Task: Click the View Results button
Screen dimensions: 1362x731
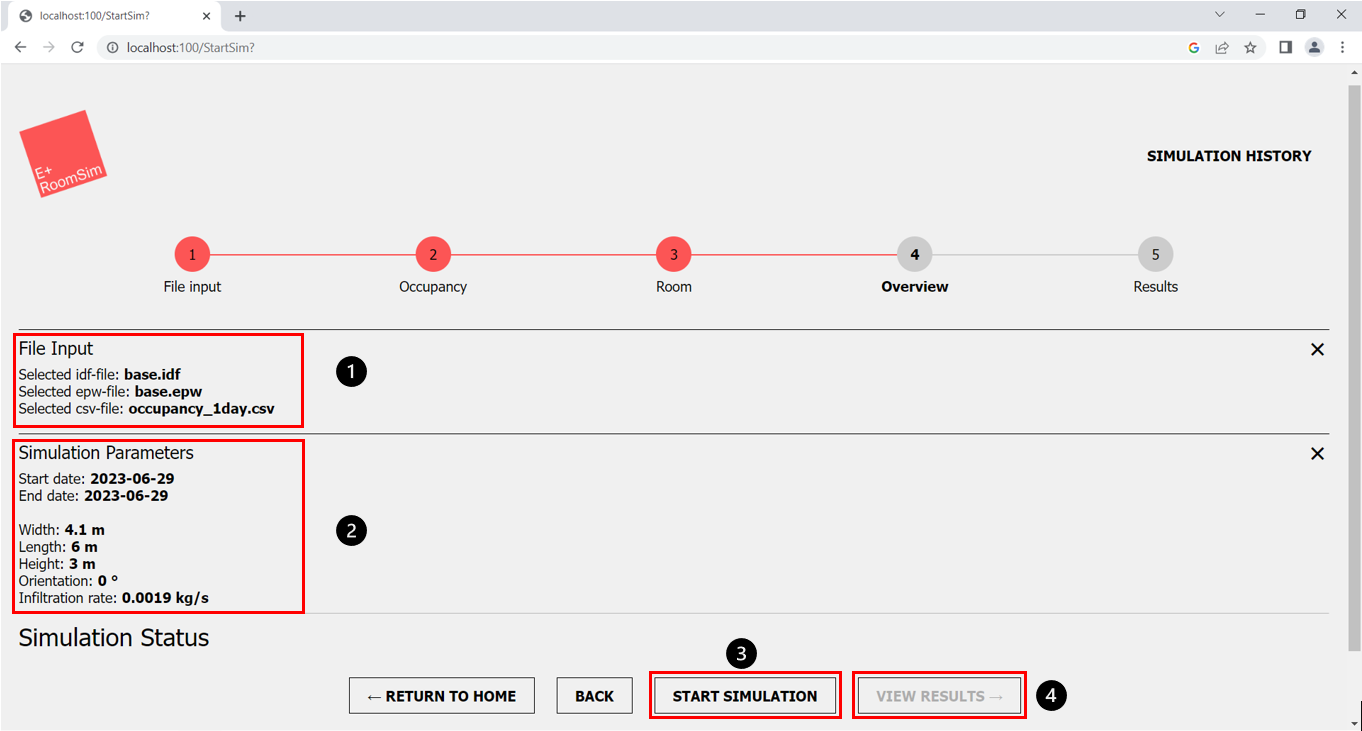Action: tap(939, 696)
